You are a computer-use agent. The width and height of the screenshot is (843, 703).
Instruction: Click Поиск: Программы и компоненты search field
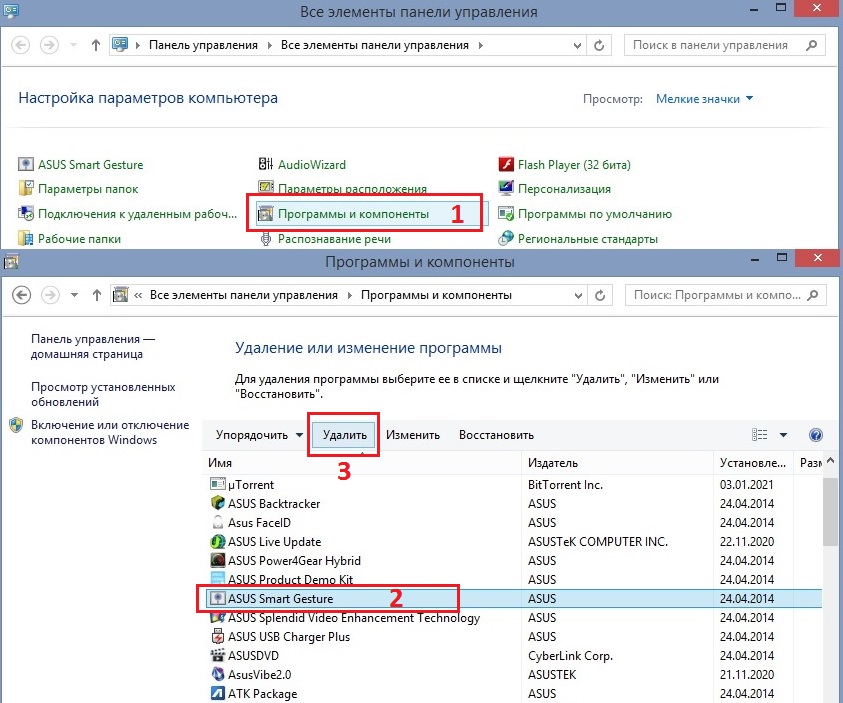pyautogui.click(x=725, y=295)
